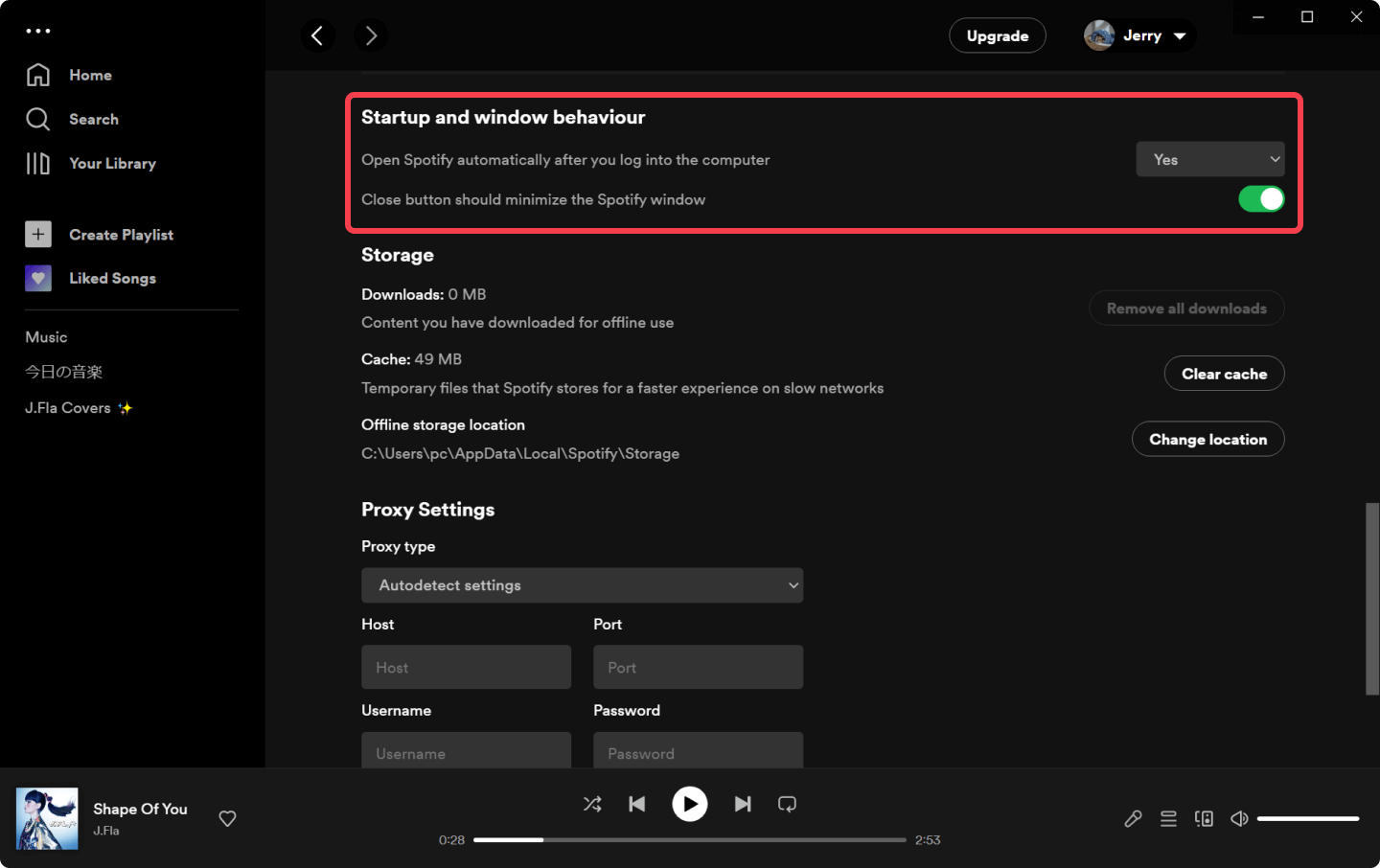This screenshot has height=868, width=1380.
Task: Open Liked Songs heart icon
Action: tap(38, 278)
